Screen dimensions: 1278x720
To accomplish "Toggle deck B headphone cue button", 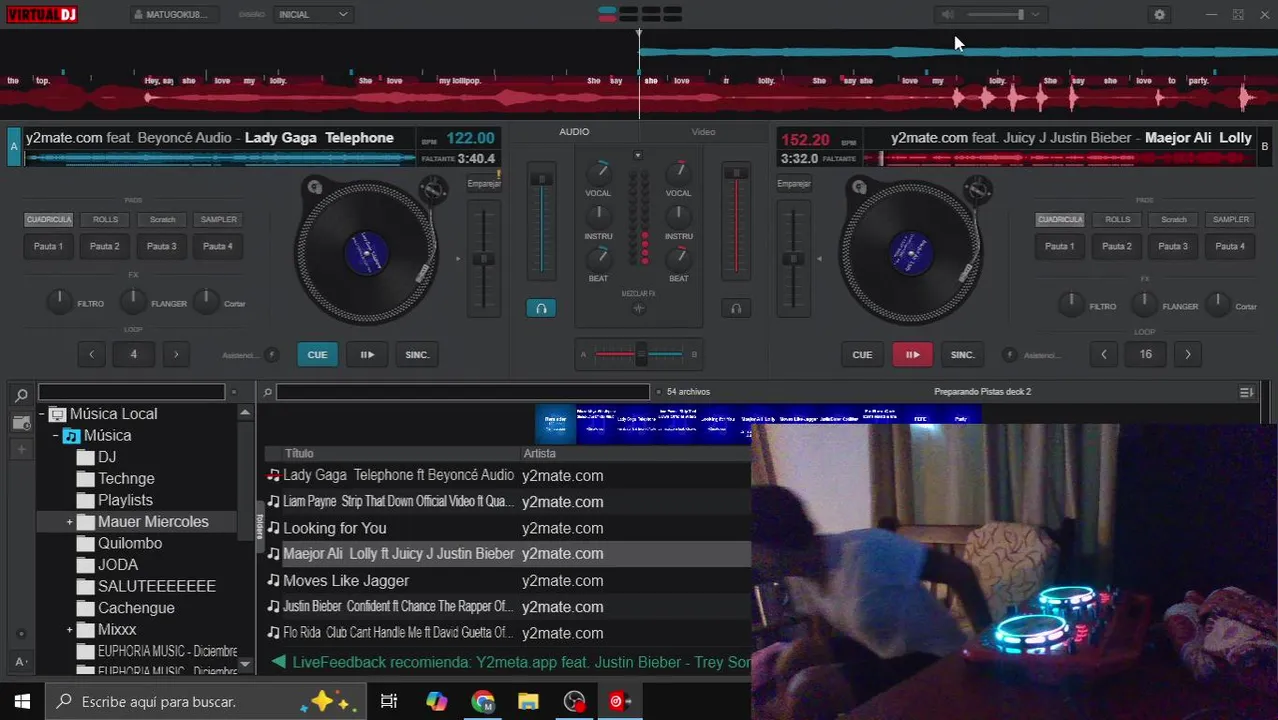I will click(x=736, y=308).
